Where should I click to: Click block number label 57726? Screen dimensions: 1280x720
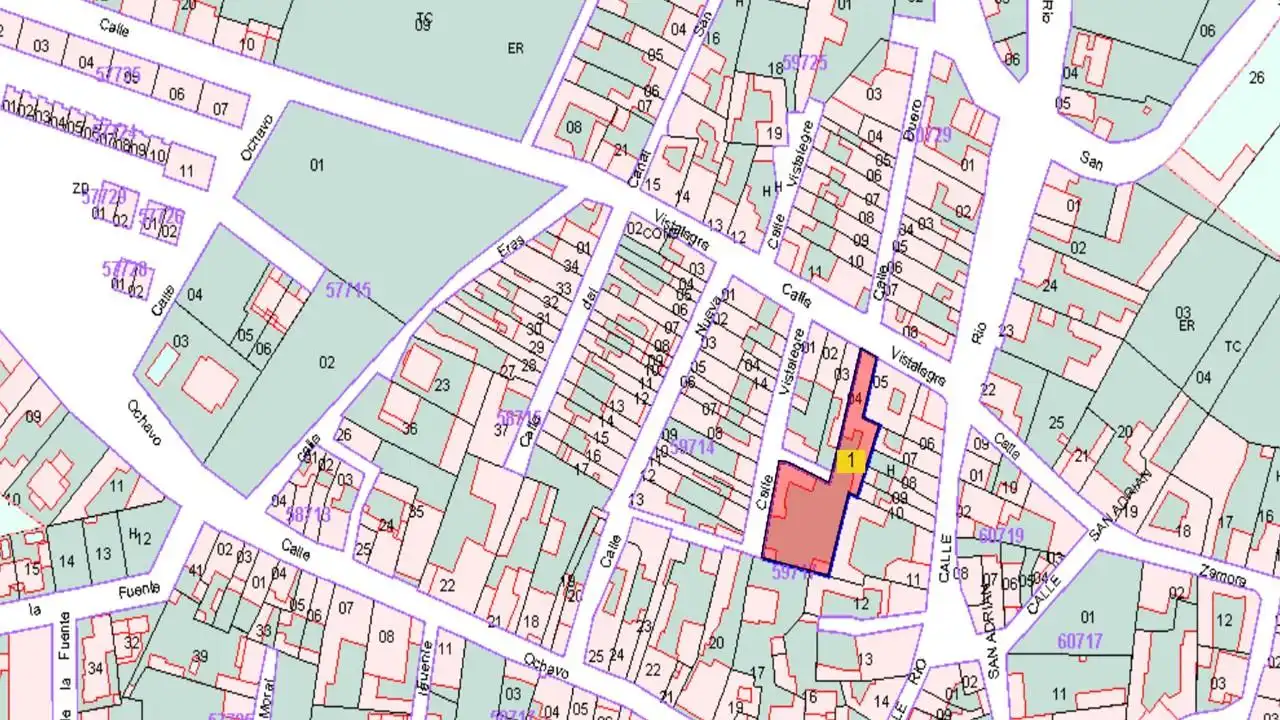coord(161,215)
